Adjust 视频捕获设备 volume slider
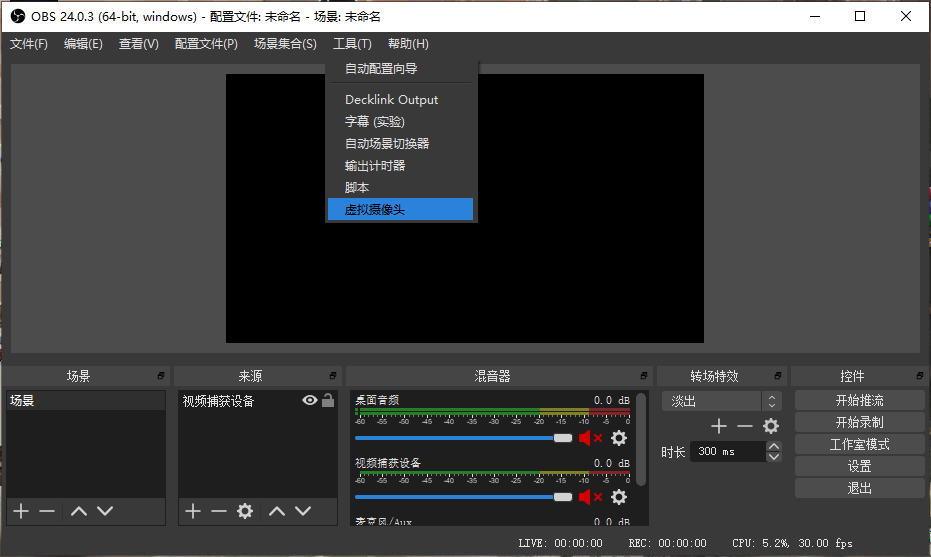This screenshot has height=557, width=931. click(463, 497)
